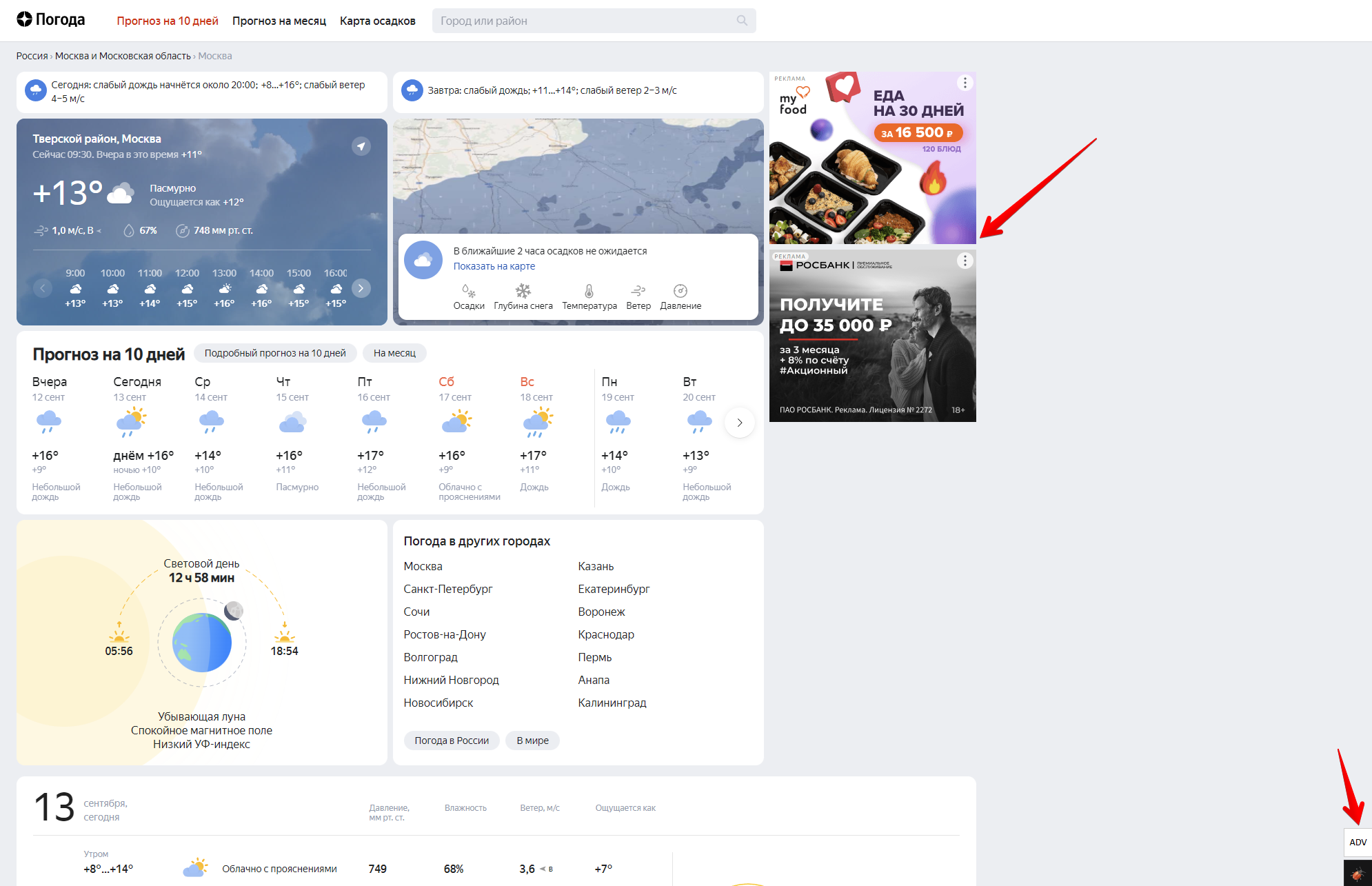This screenshot has height=886, width=1372.
Task: Click the Погода logo icon
Action: tap(25, 19)
